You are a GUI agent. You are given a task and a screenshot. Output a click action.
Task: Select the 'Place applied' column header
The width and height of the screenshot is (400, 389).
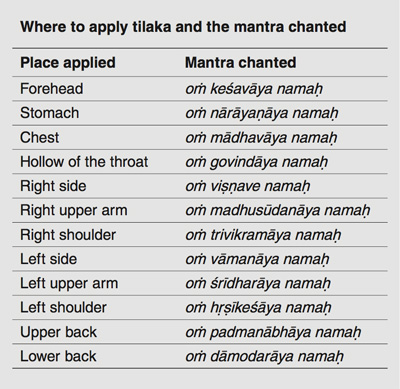click(x=68, y=63)
